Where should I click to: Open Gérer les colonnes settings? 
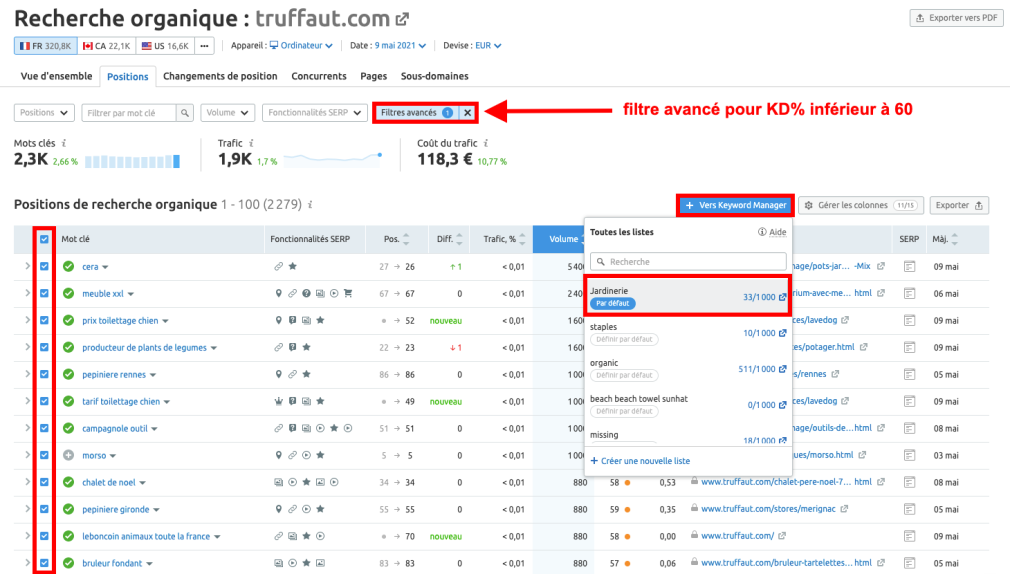click(x=861, y=205)
